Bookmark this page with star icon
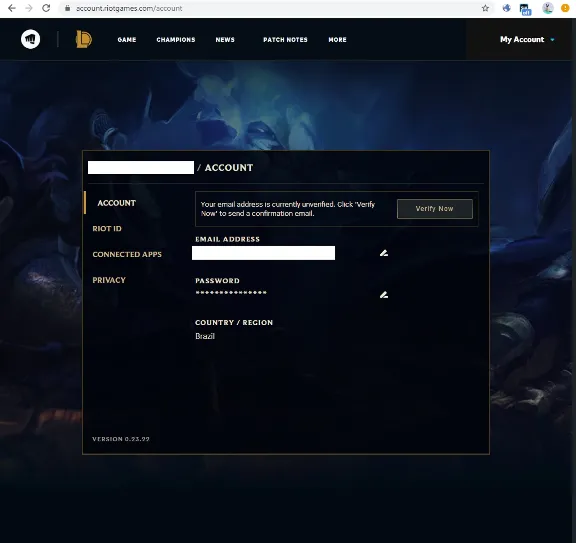Viewport: 576px width, 543px height. 485,8
